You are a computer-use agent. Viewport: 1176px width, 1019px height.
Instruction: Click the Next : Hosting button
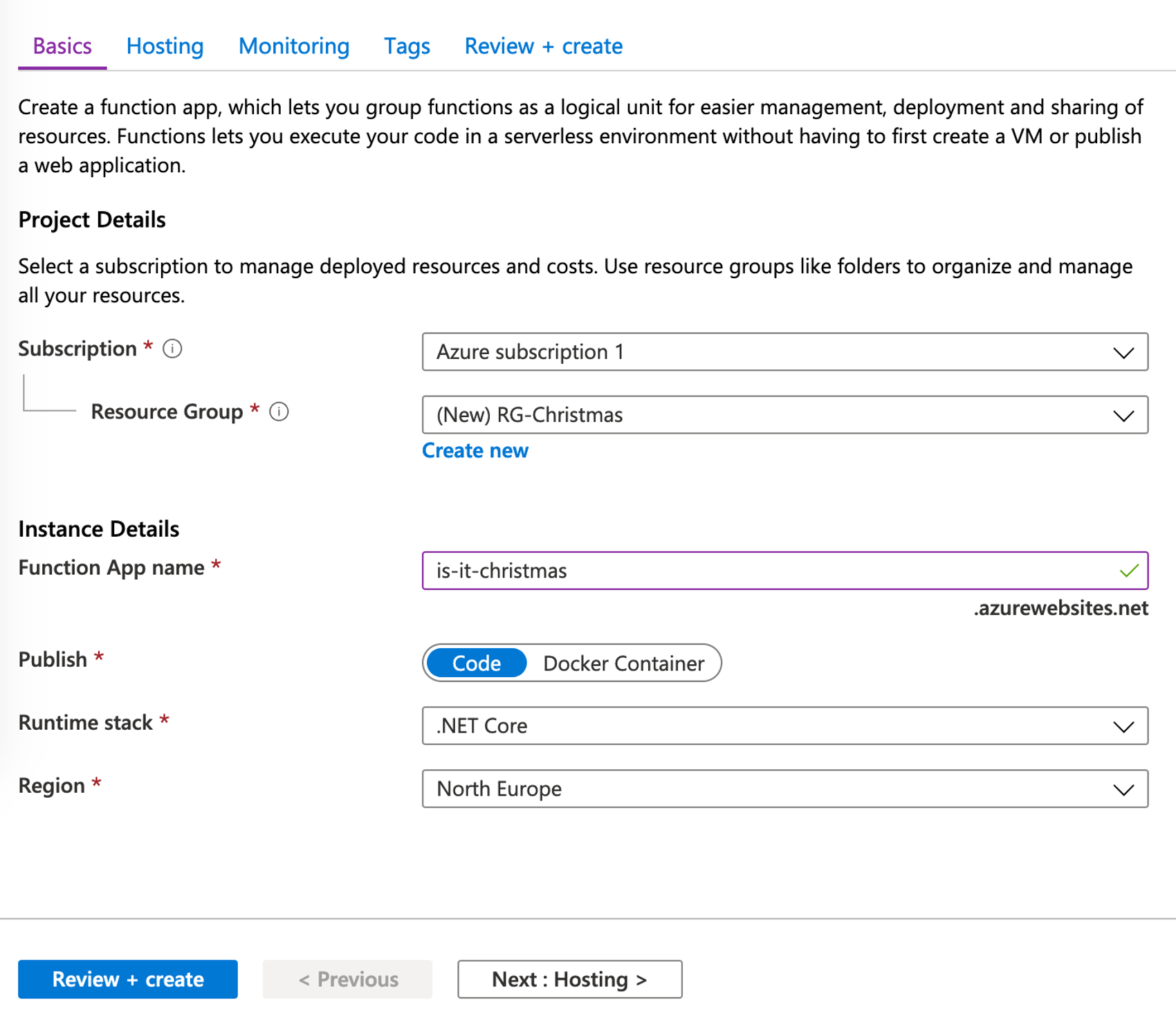569,979
